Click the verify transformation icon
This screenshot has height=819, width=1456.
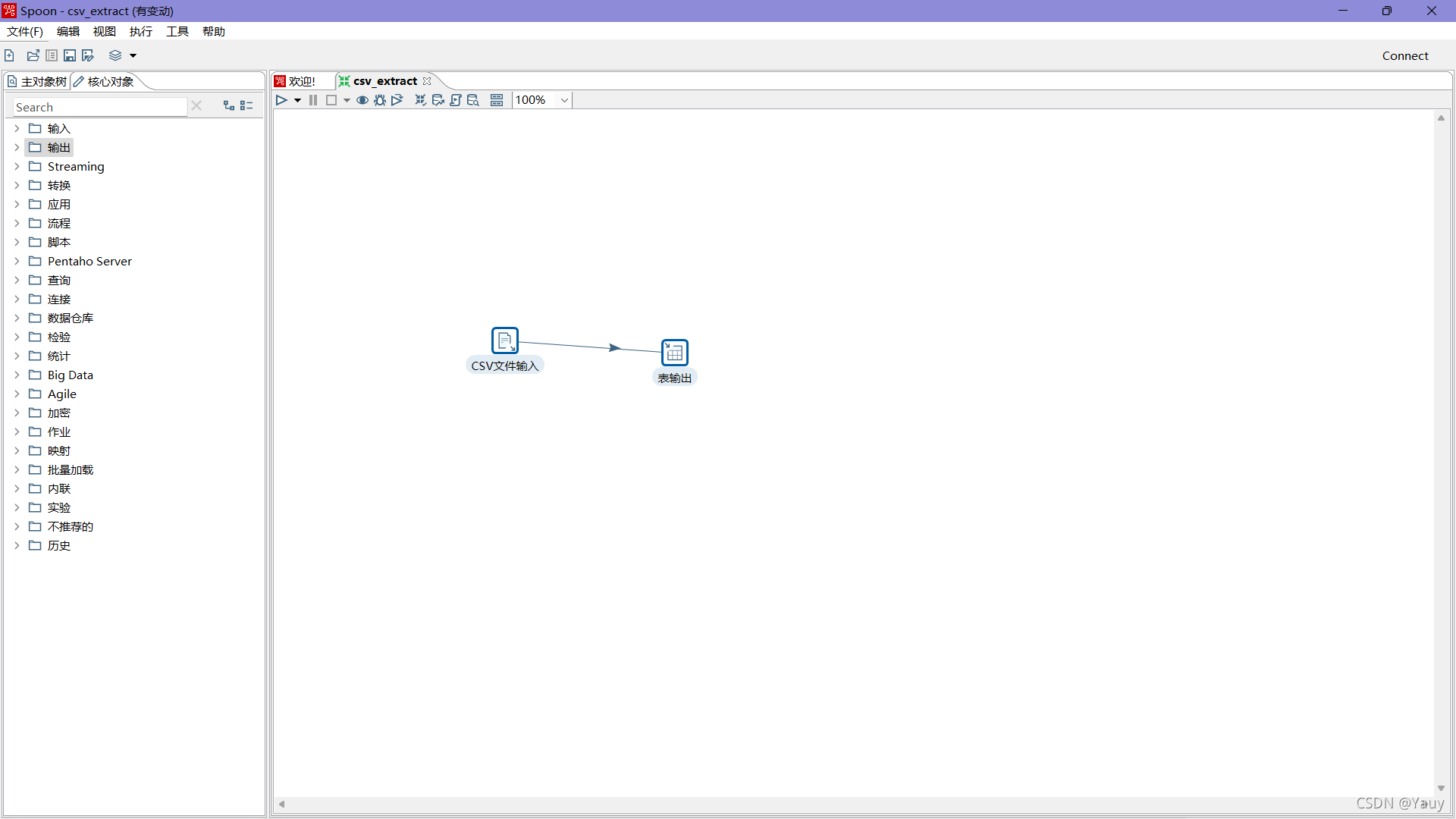(420, 100)
